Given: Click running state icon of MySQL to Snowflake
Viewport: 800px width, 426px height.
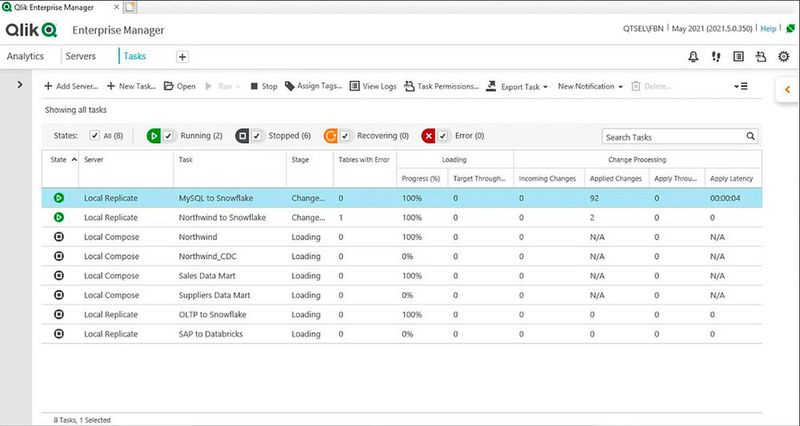Looking at the screenshot, I should (59, 197).
